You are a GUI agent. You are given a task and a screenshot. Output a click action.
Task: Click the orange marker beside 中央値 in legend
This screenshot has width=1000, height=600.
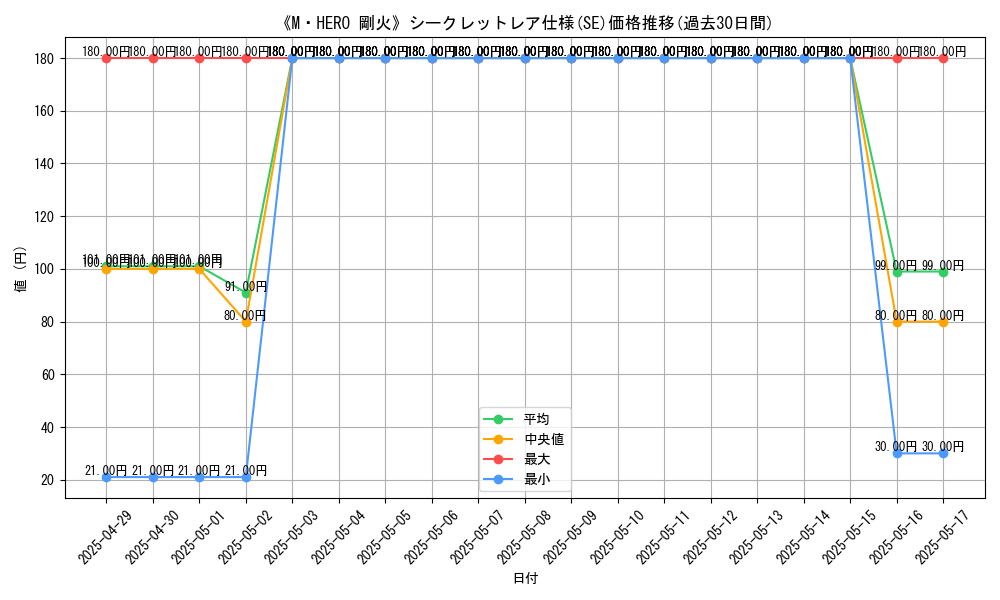(499, 439)
